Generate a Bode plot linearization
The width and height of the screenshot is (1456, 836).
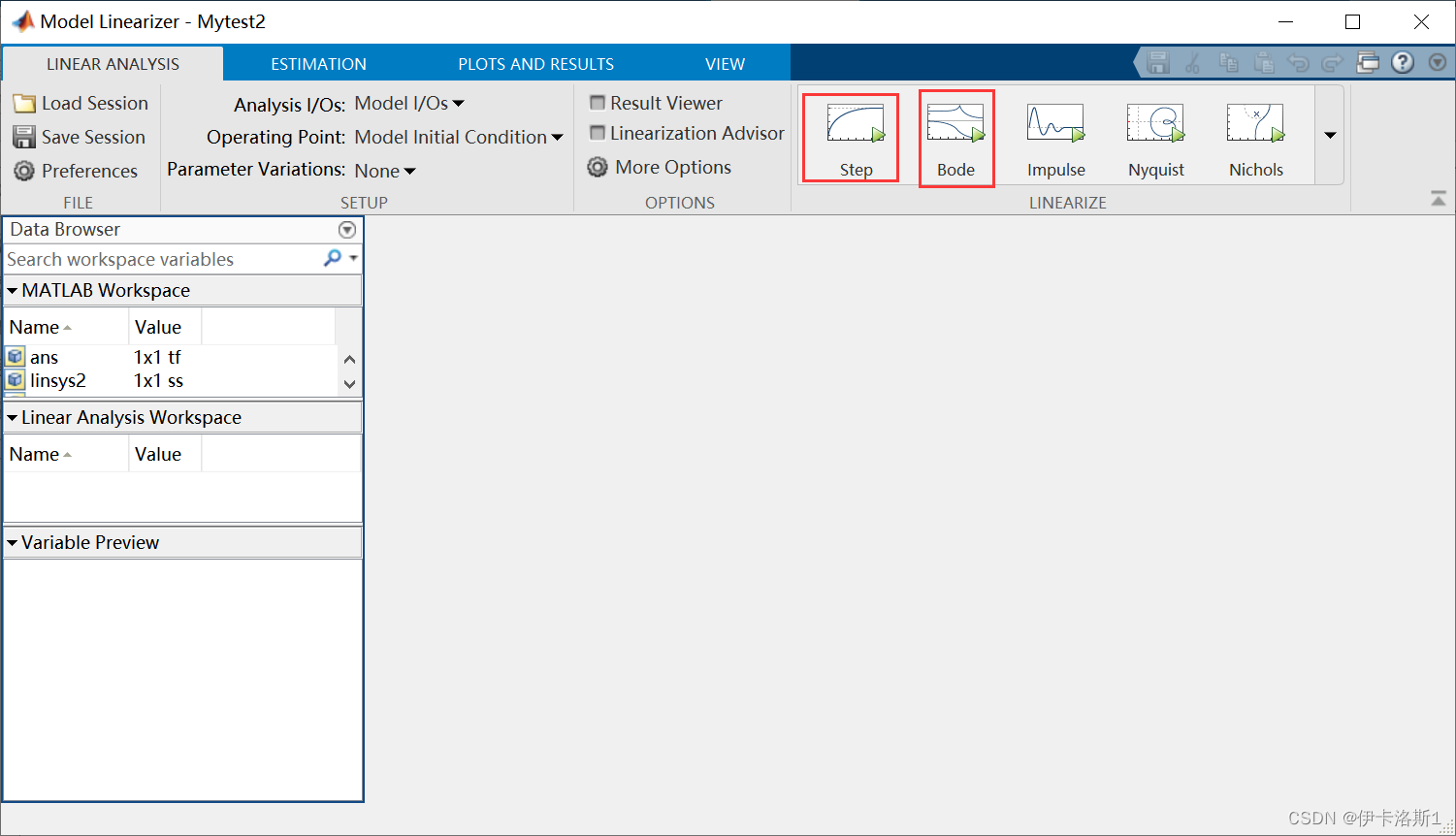[955, 138]
